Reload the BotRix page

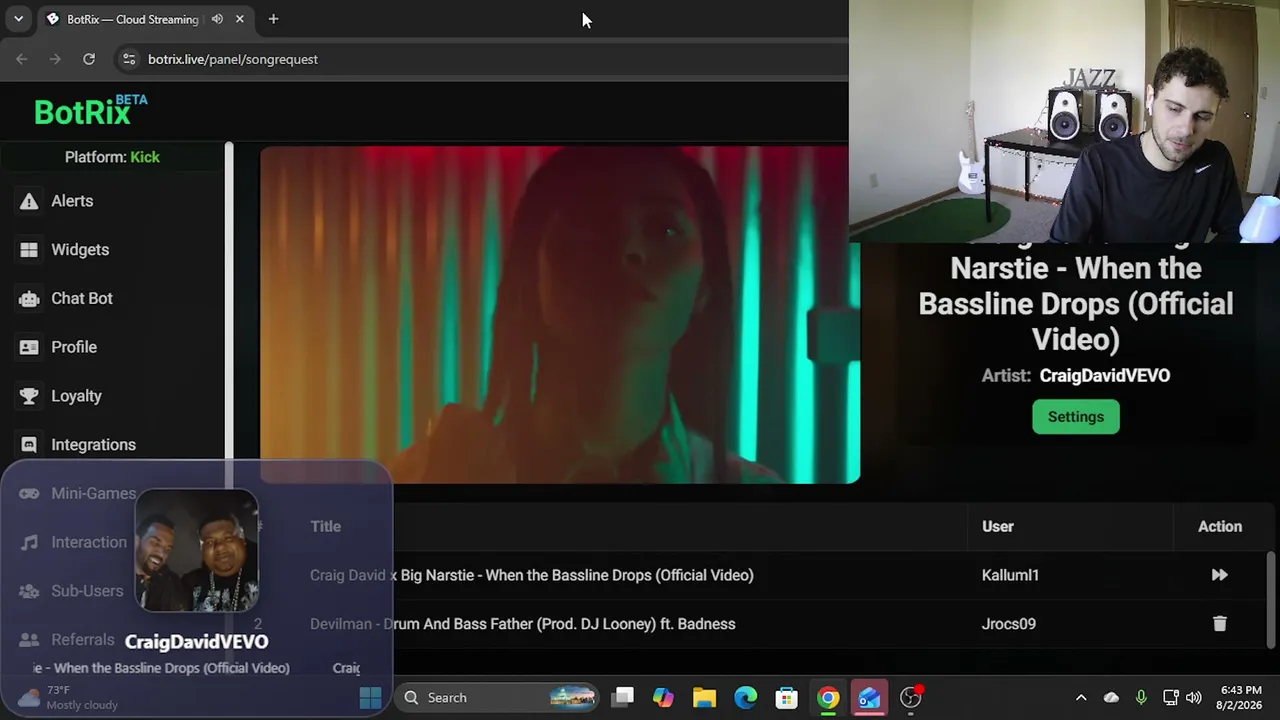(x=89, y=59)
